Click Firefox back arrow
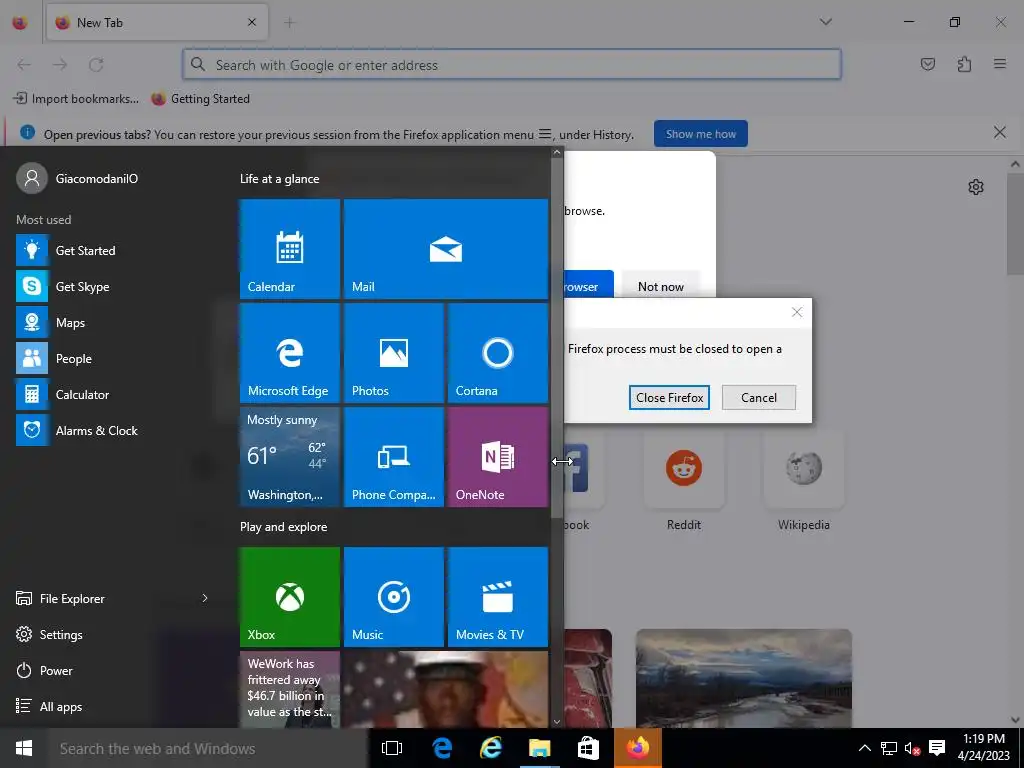The width and height of the screenshot is (1024, 768). tap(24, 65)
